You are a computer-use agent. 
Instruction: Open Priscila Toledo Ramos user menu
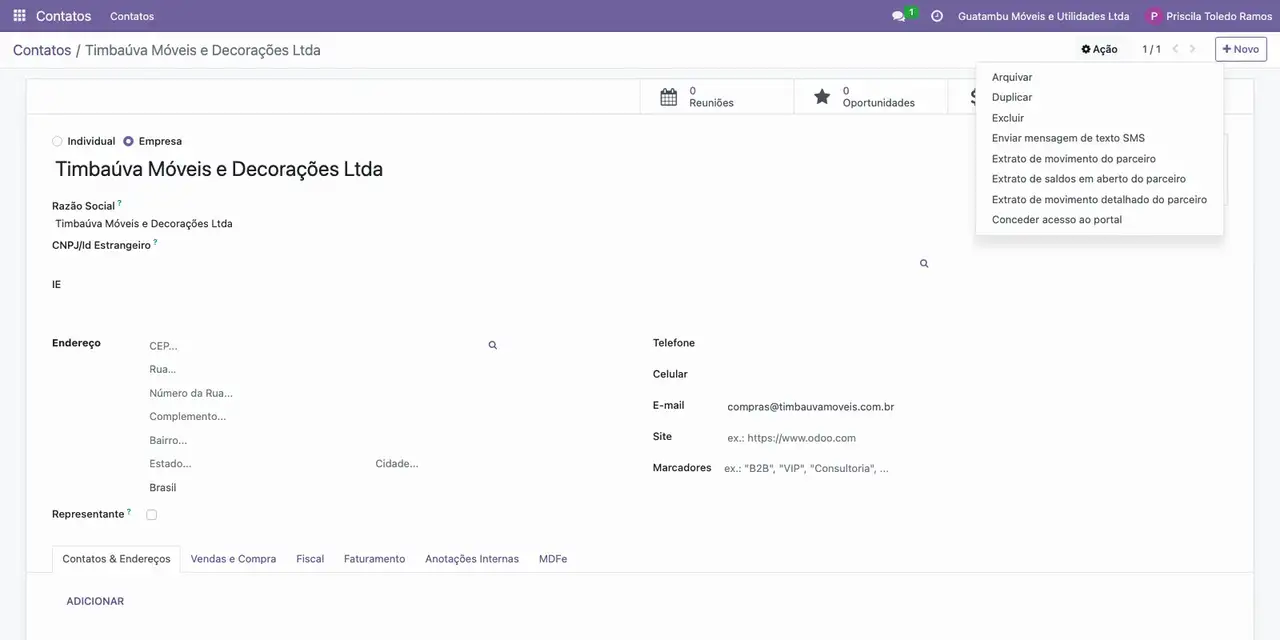pos(1209,16)
